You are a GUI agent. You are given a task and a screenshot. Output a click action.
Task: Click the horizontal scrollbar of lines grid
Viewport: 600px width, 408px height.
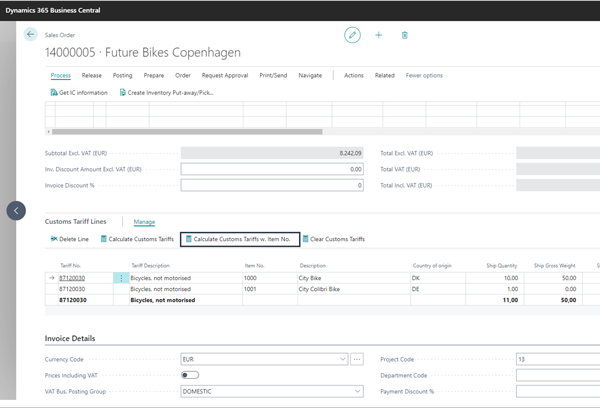point(187,132)
